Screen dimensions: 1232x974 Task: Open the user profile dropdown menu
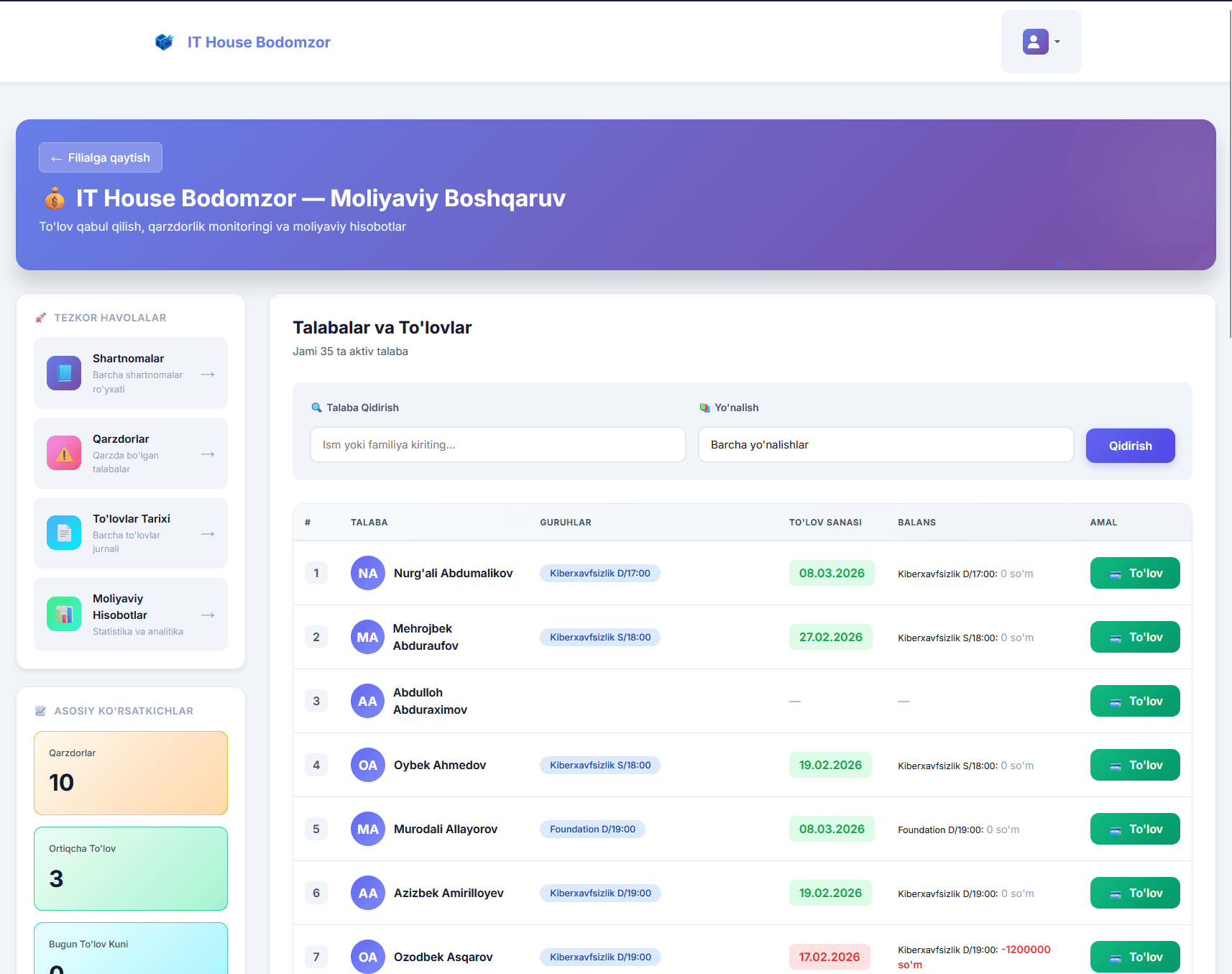pyautogui.click(x=1041, y=42)
